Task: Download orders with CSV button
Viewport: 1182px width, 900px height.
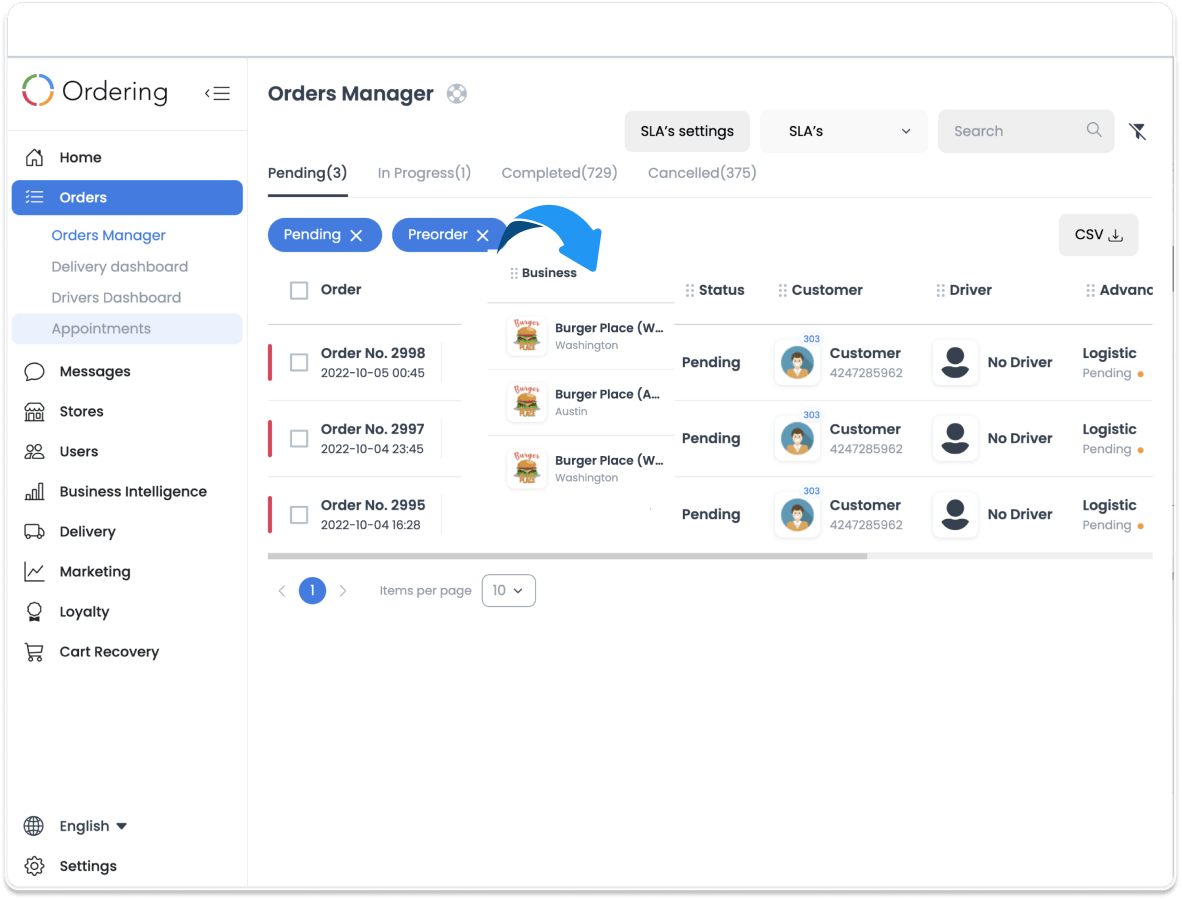Action: [x=1098, y=235]
